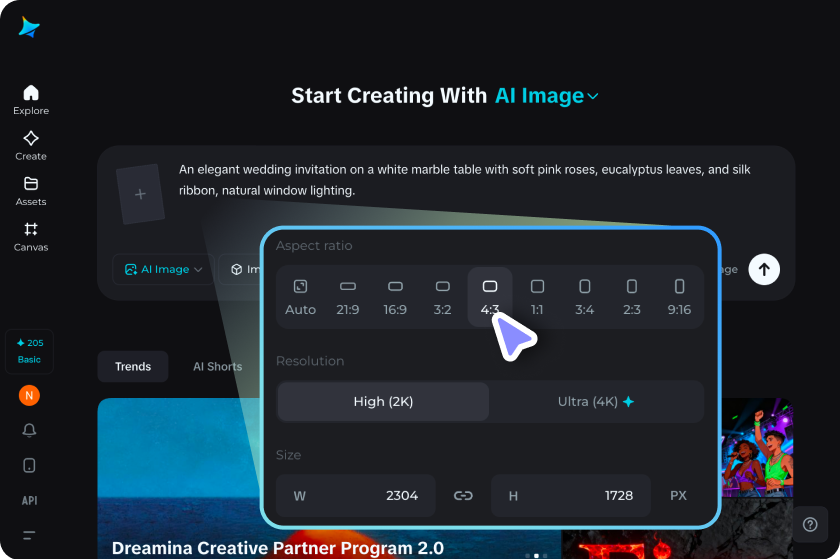Edit the height field 1728
Image resolution: width=840 pixels, height=560 pixels.
pos(571,496)
